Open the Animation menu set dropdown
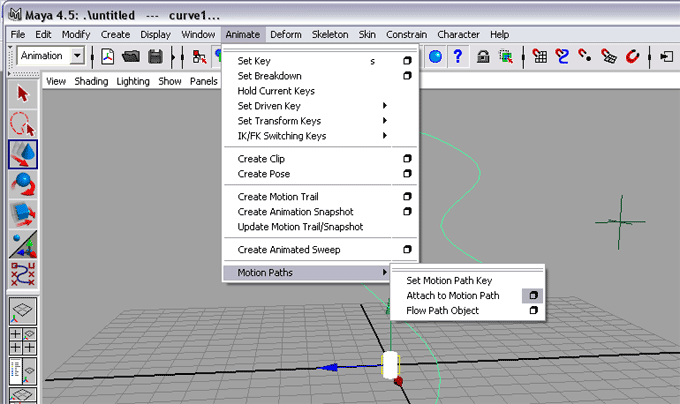The height and width of the screenshot is (404, 680). tap(77, 56)
